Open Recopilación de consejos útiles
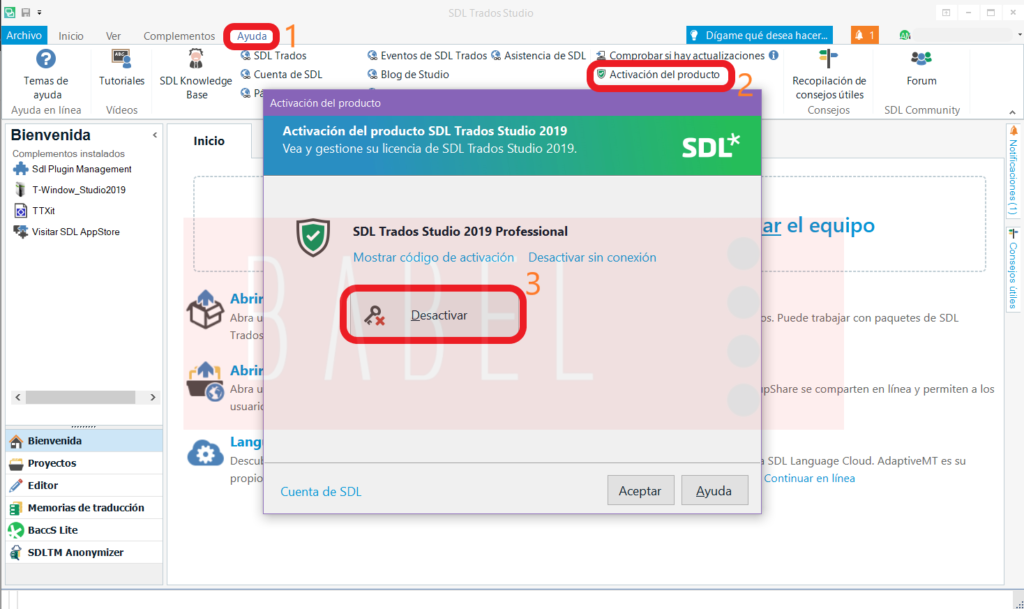Viewport: 1024px width, 609px height. click(829, 74)
